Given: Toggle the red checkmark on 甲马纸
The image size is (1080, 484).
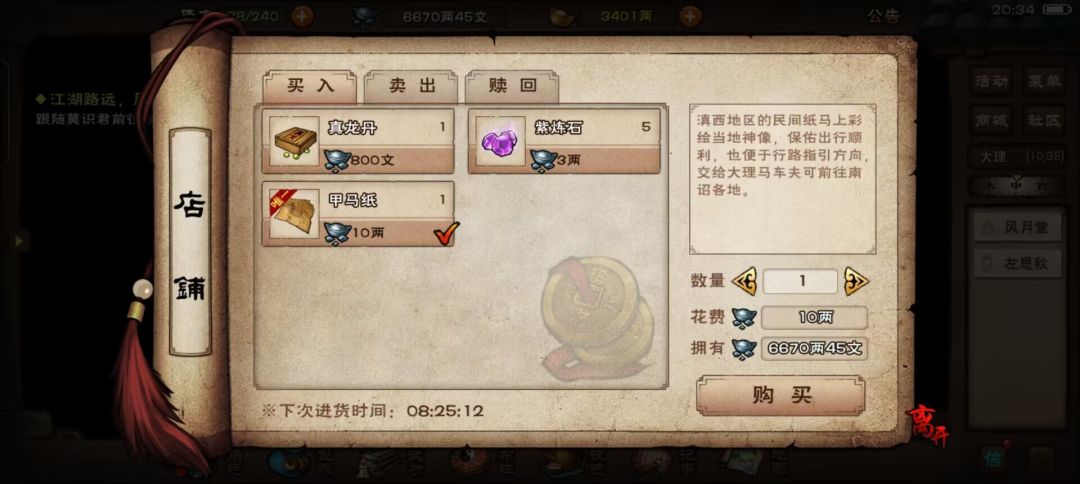Looking at the screenshot, I should click(446, 234).
